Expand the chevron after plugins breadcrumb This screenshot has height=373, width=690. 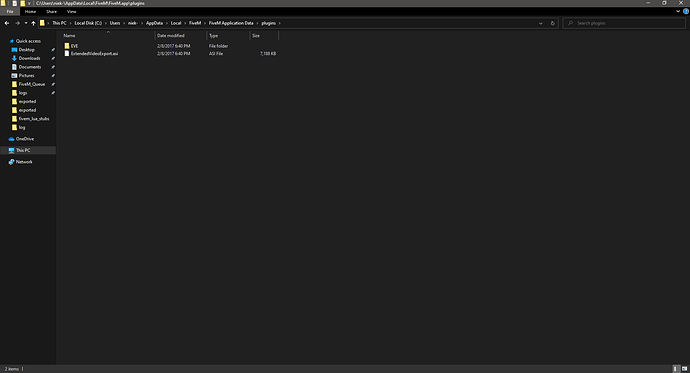[x=279, y=23]
